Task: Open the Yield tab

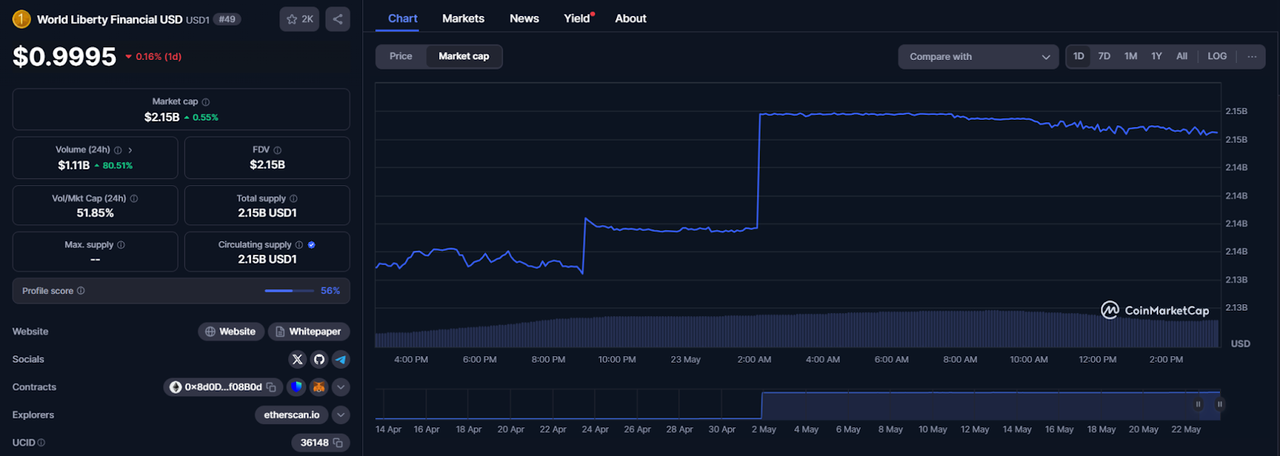Action: pos(578,18)
